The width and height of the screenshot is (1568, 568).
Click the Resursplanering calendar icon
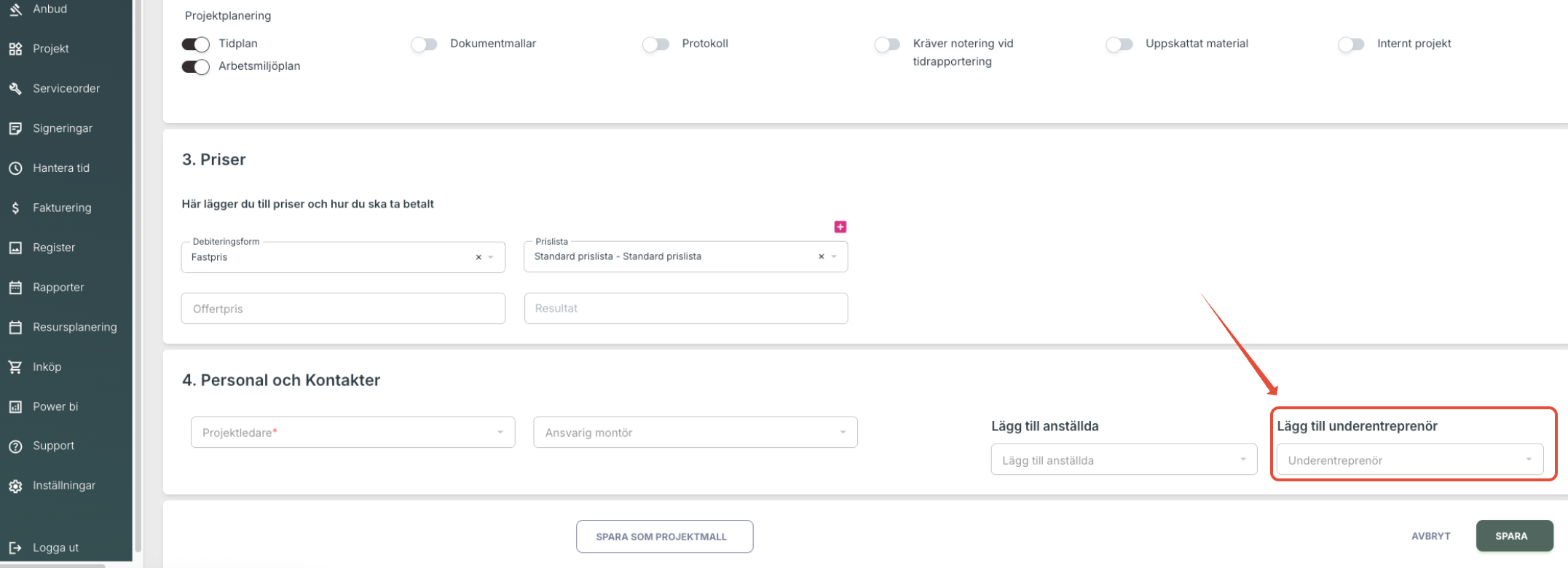[x=15, y=327]
